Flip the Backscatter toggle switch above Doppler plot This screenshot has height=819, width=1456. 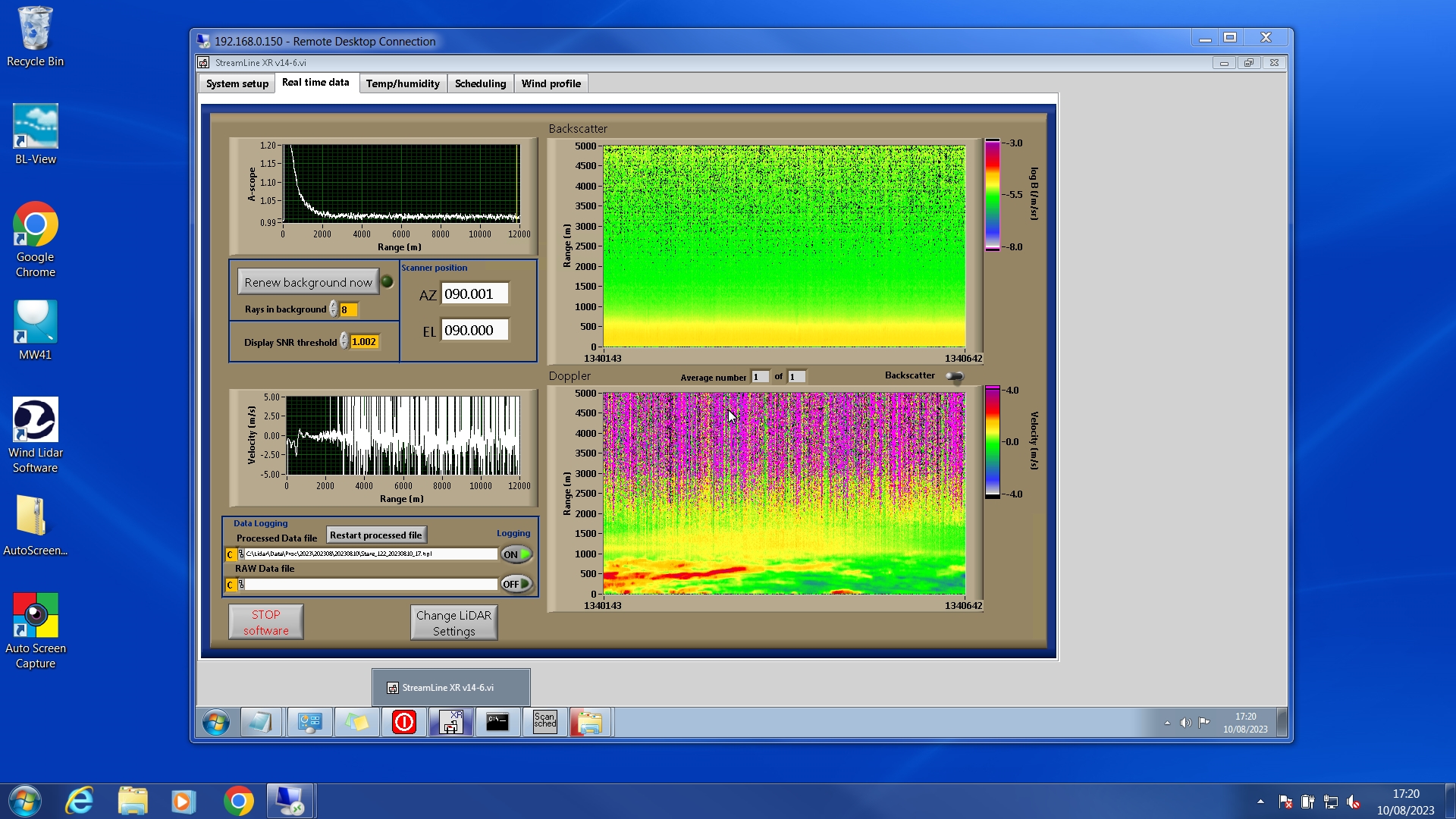pos(955,376)
